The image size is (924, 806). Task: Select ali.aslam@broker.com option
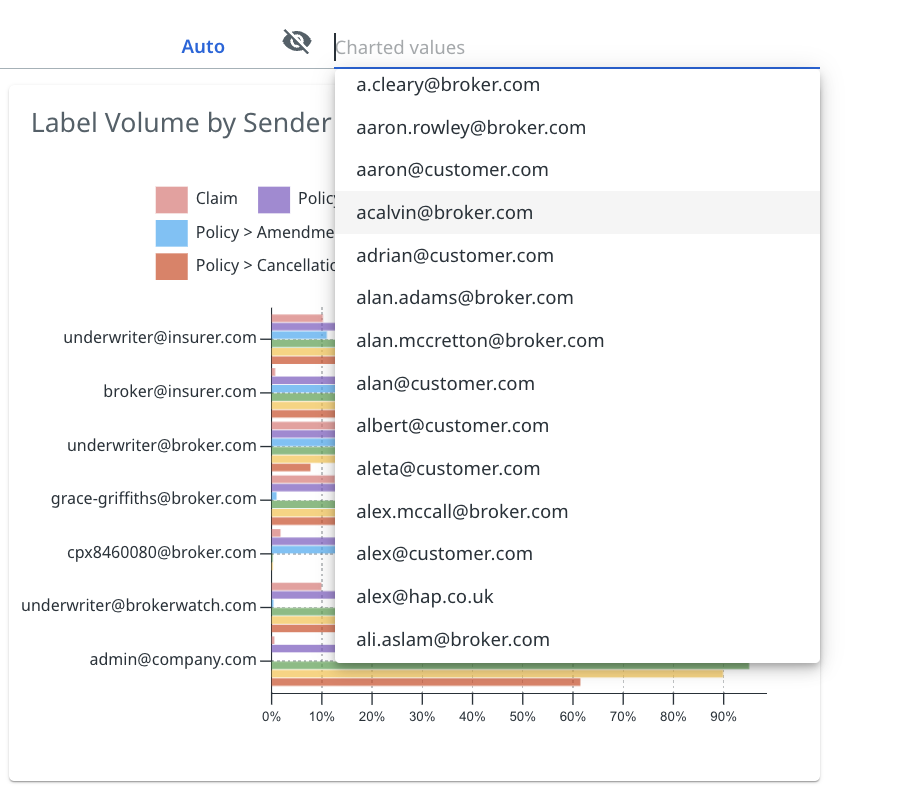[x=453, y=640]
